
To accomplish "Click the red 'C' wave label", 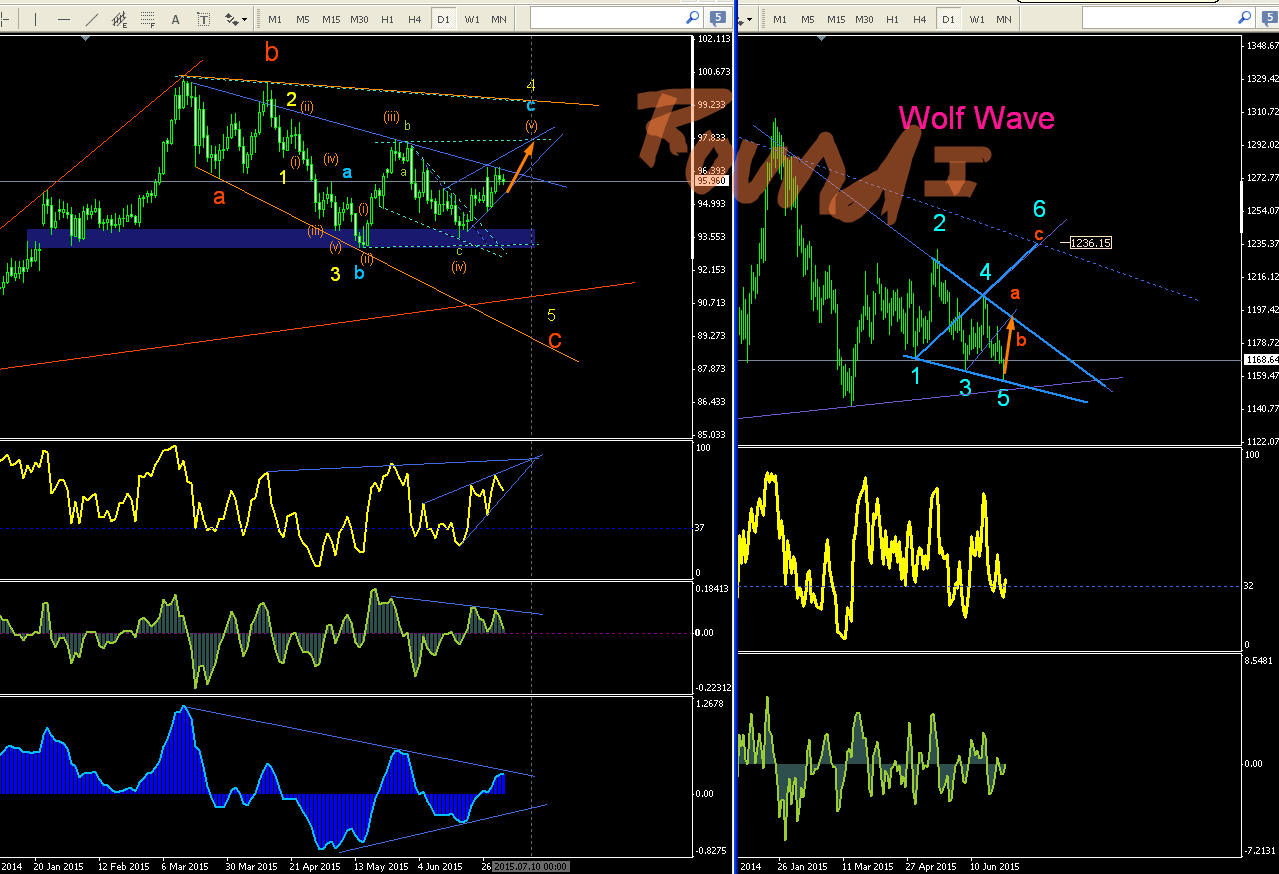I will pos(554,341).
